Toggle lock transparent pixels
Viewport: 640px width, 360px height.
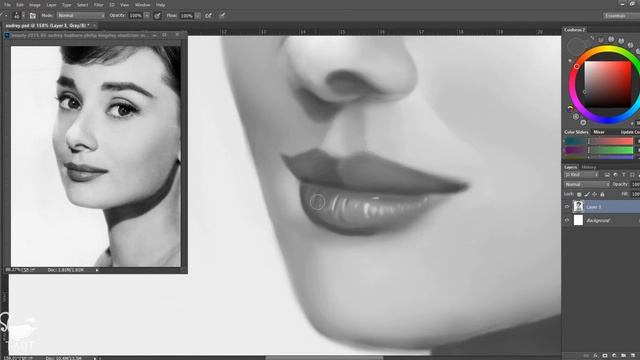pyautogui.click(x=579, y=195)
